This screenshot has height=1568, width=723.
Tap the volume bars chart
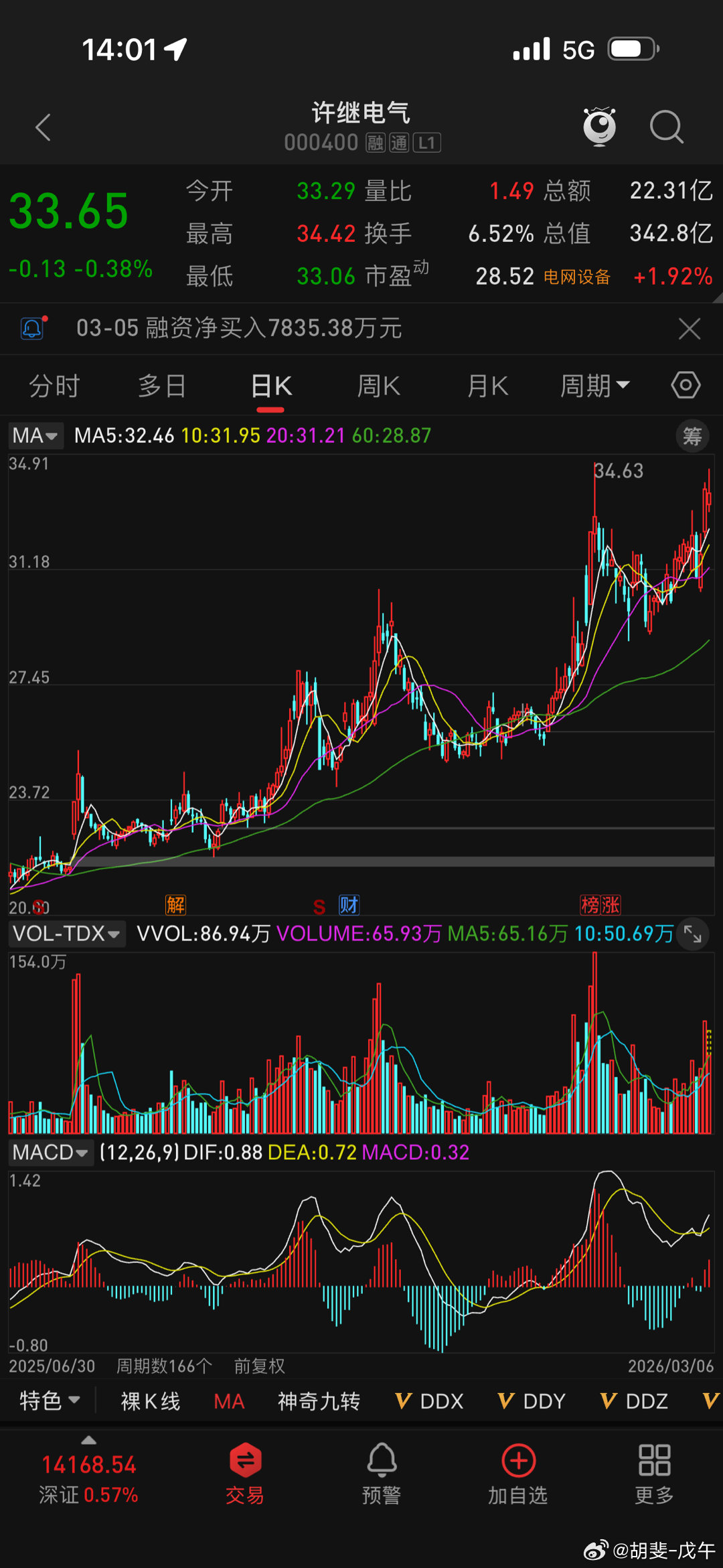[x=361, y=1042]
